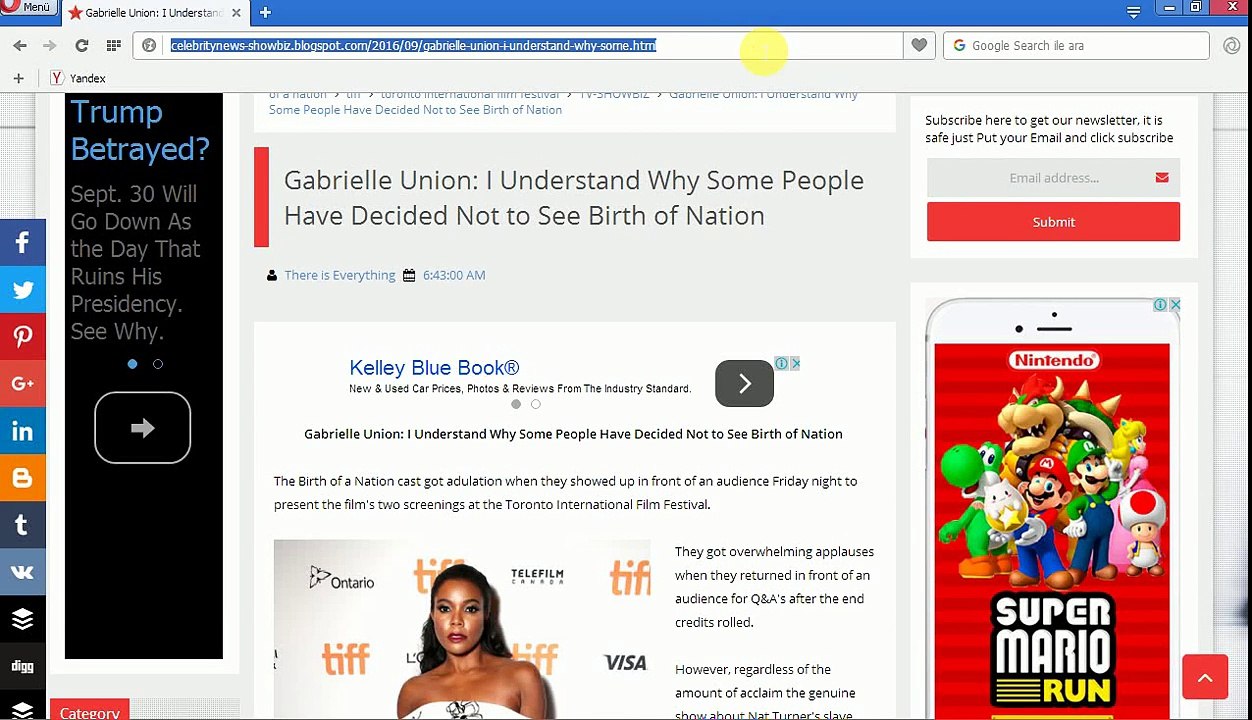Click the envelope icon in email field
The image size is (1252, 720).
1162,178
